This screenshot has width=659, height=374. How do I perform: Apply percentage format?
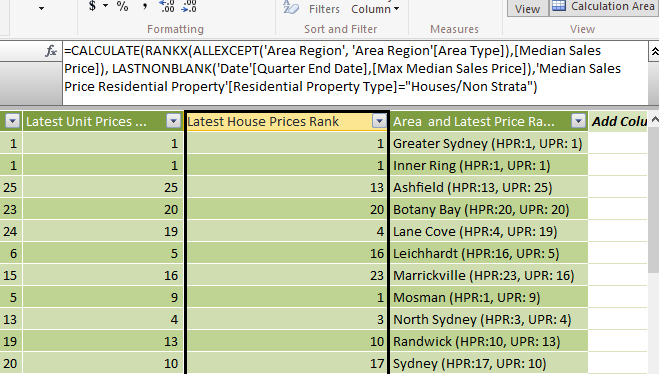[122, 6]
